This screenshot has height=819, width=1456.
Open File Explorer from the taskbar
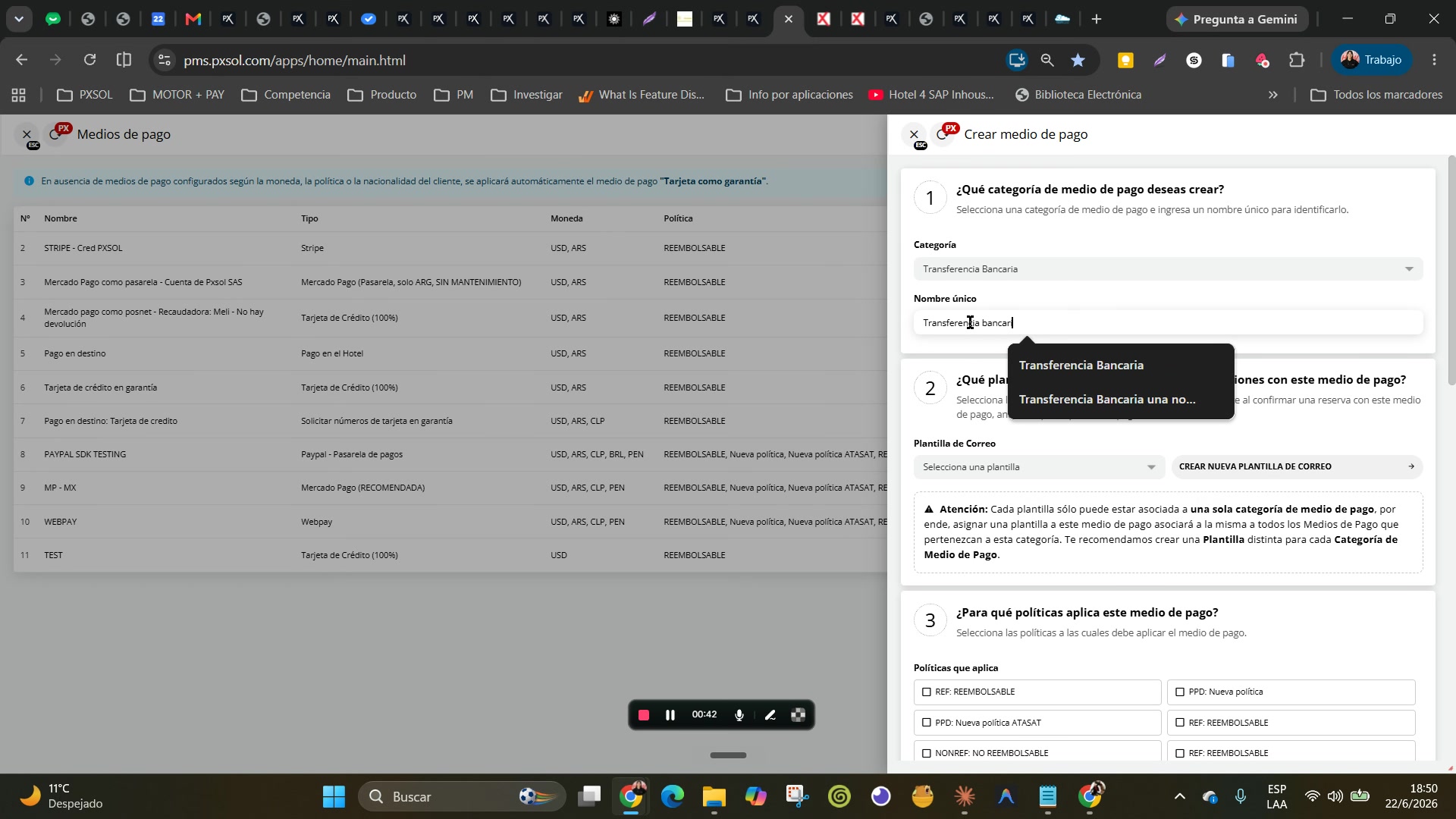714,797
